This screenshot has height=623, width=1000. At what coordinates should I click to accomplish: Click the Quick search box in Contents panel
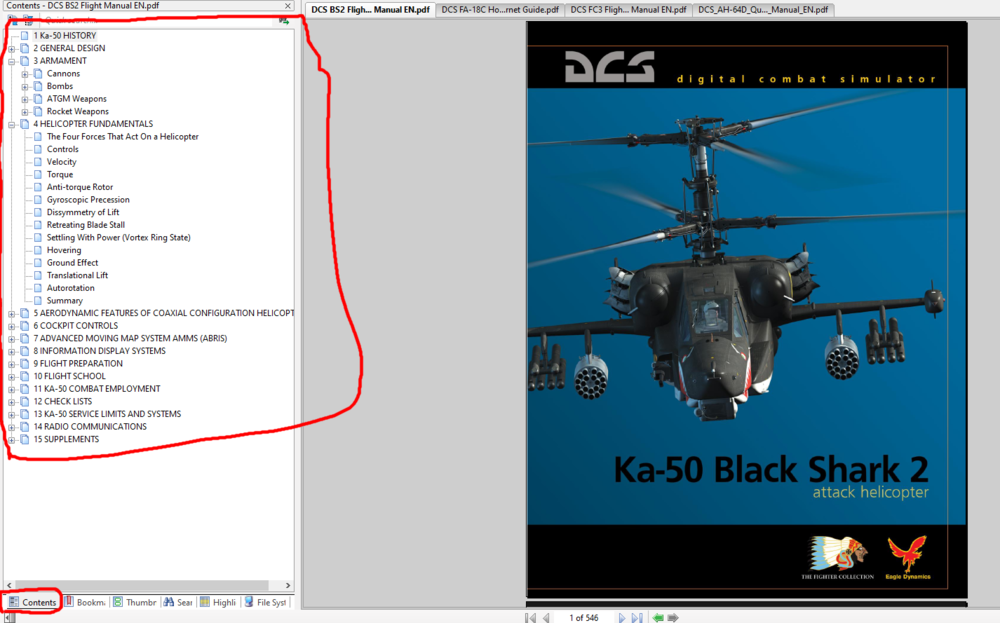pos(156,20)
